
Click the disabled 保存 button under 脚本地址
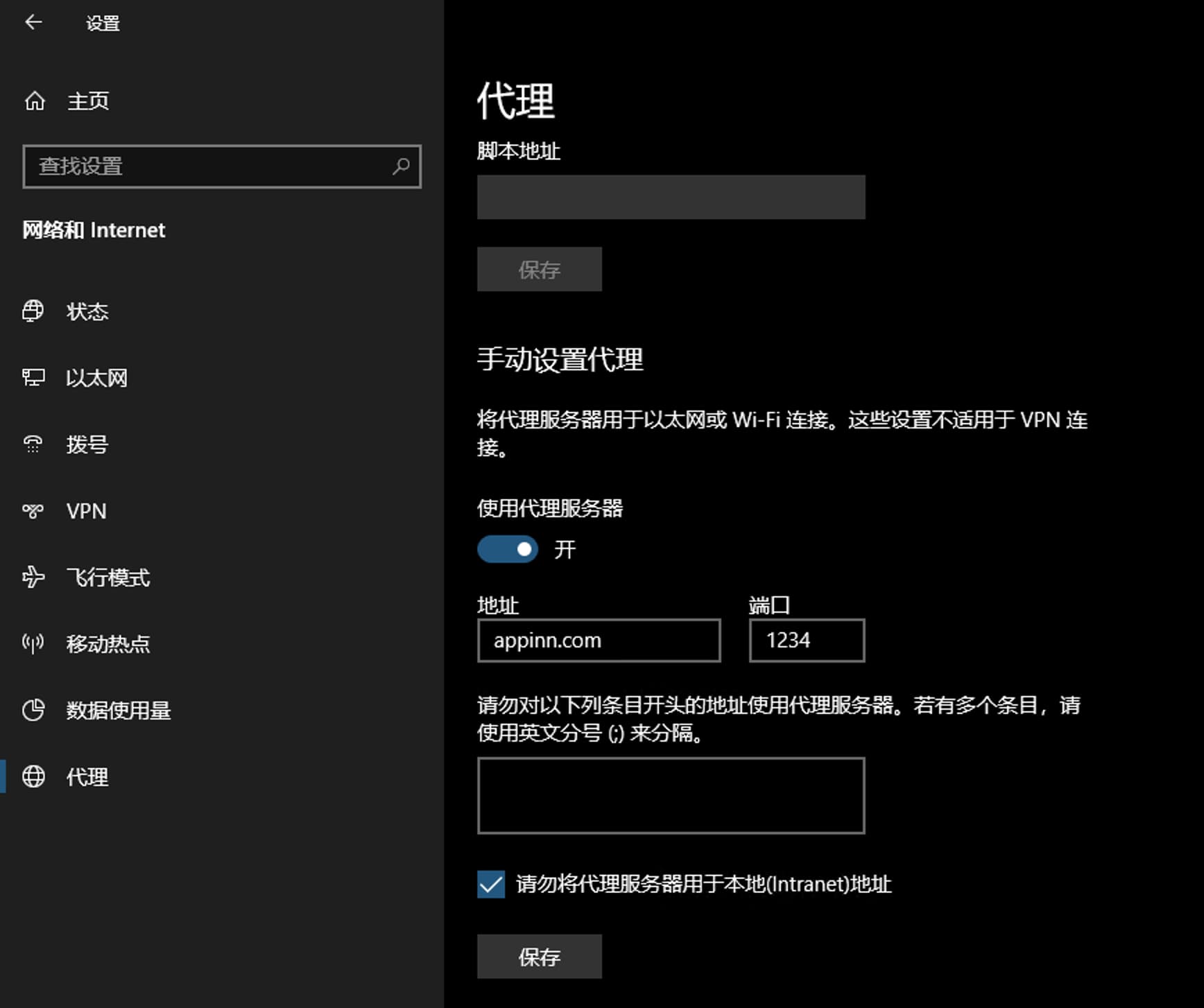pos(540,270)
